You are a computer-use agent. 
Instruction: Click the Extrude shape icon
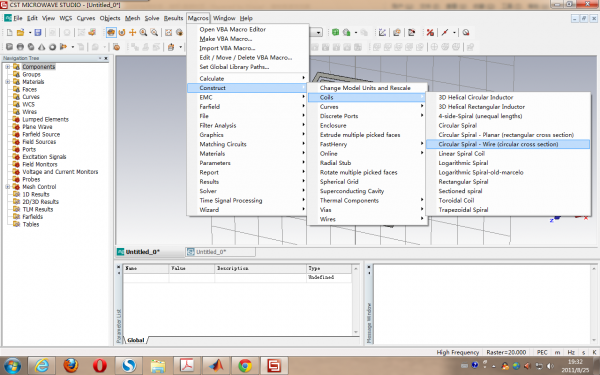(63, 47)
